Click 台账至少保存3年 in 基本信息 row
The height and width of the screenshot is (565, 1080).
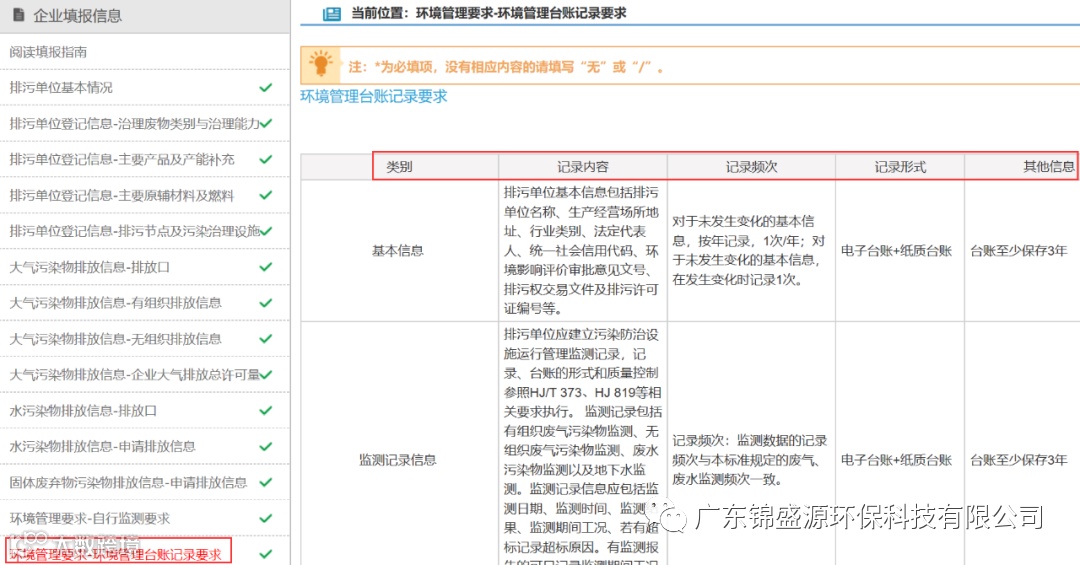click(1019, 251)
